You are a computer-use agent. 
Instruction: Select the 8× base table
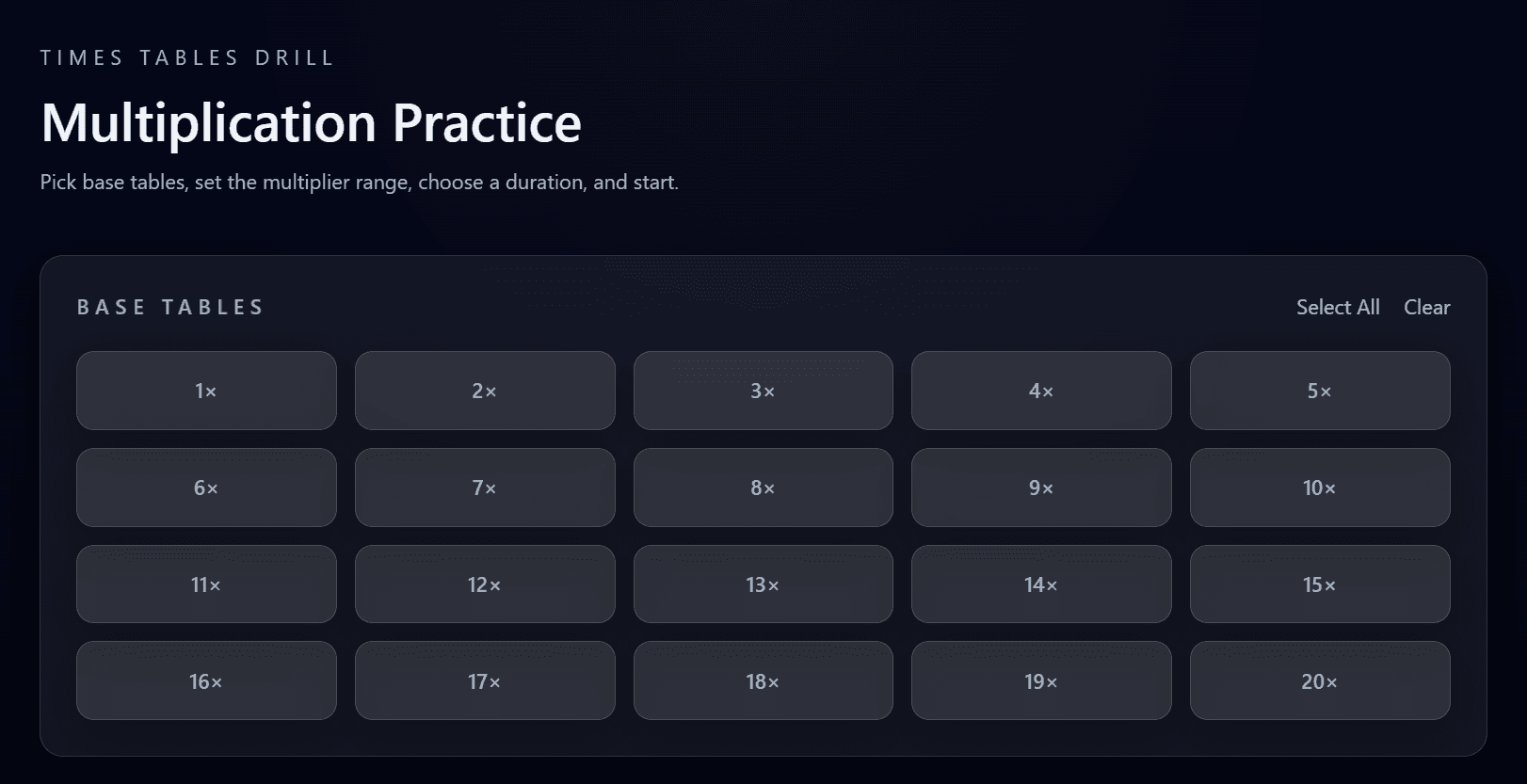click(x=763, y=488)
